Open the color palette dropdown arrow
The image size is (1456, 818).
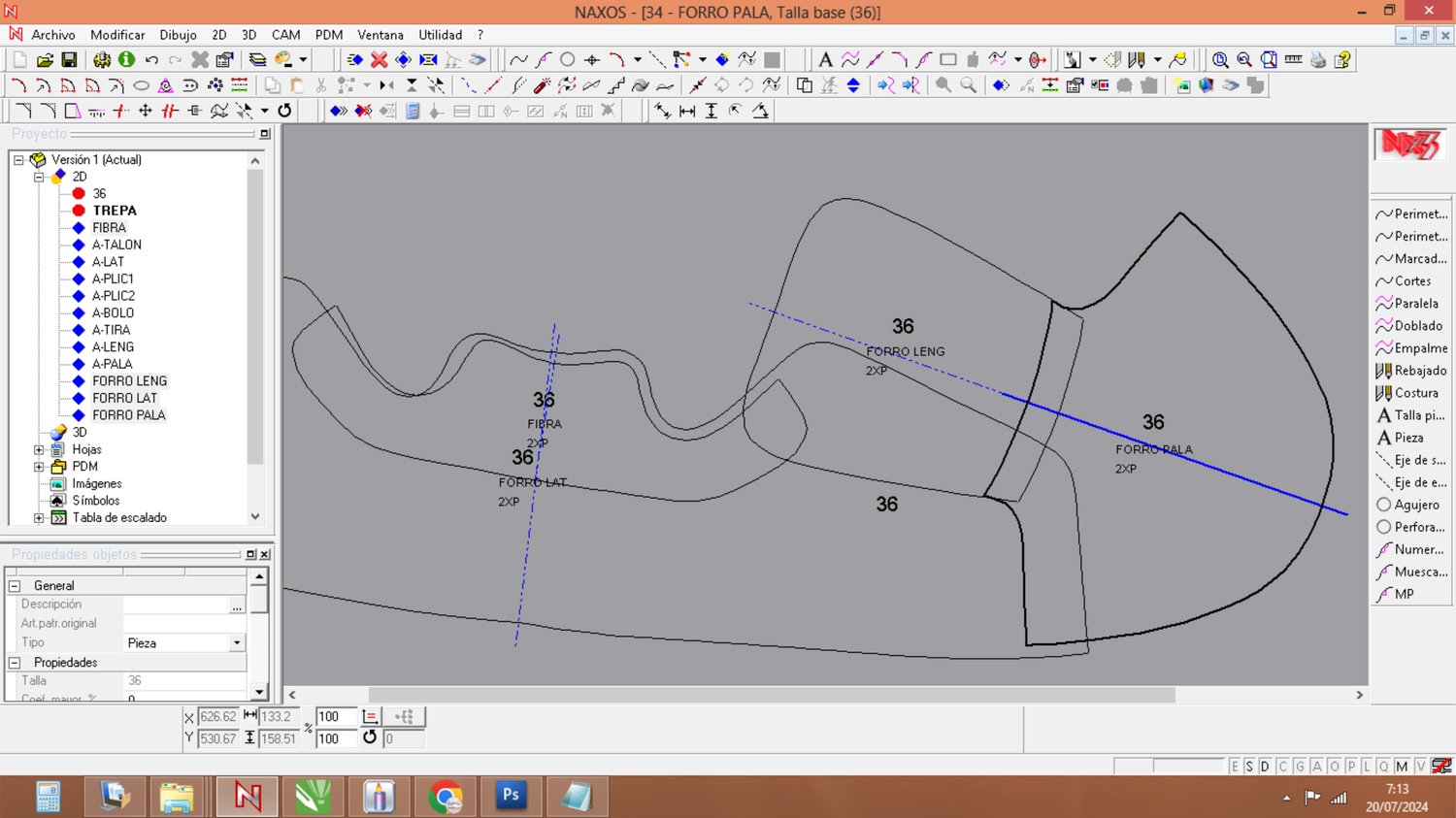pyautogui.click(x=303, y=60)
